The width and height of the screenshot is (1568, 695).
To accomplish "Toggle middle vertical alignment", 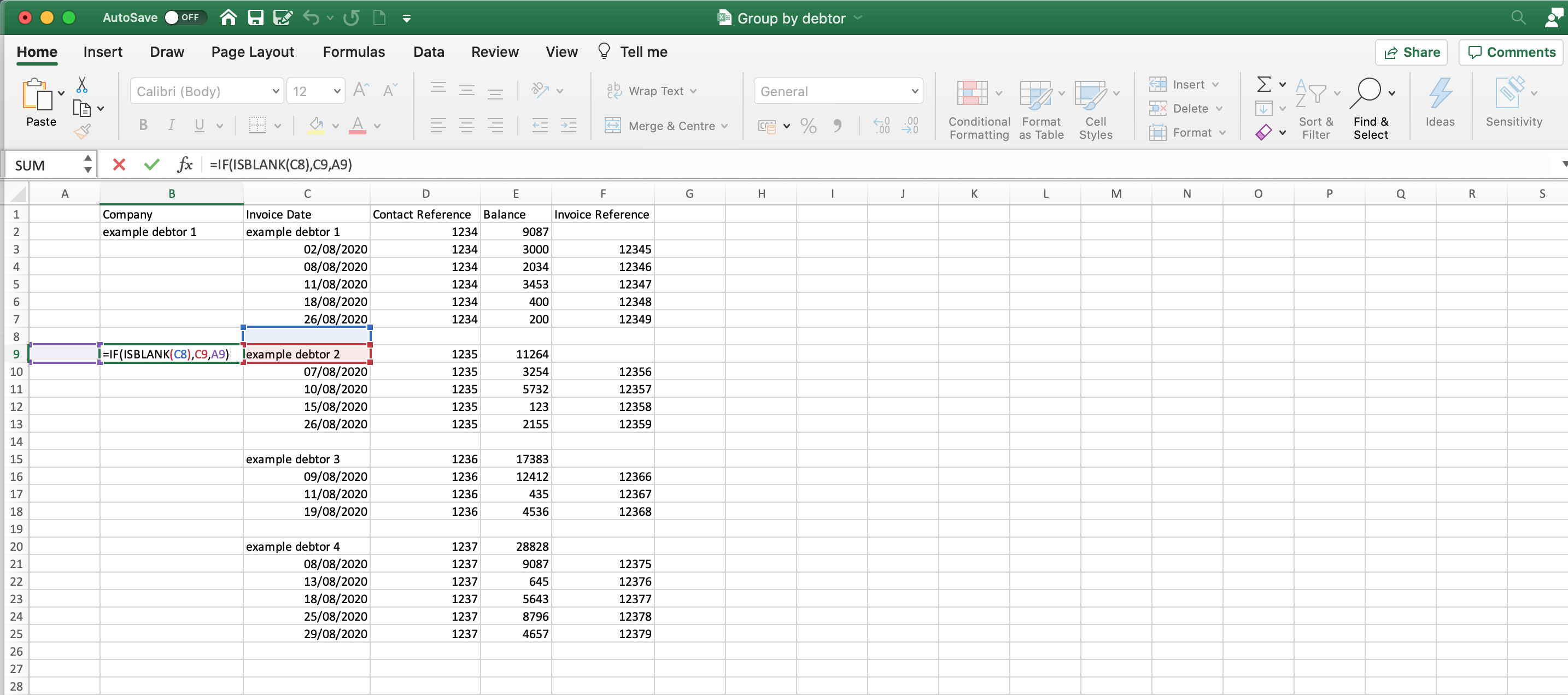I will pyautogui.click(x=467, y=91).
